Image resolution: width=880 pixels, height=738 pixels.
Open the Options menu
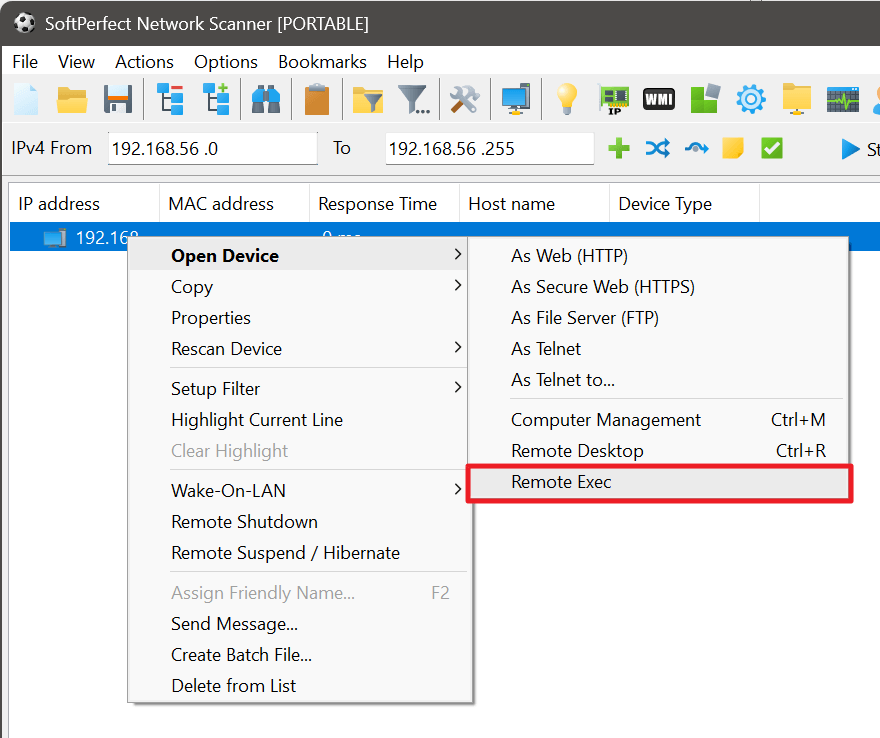click(x=226, y=62)
